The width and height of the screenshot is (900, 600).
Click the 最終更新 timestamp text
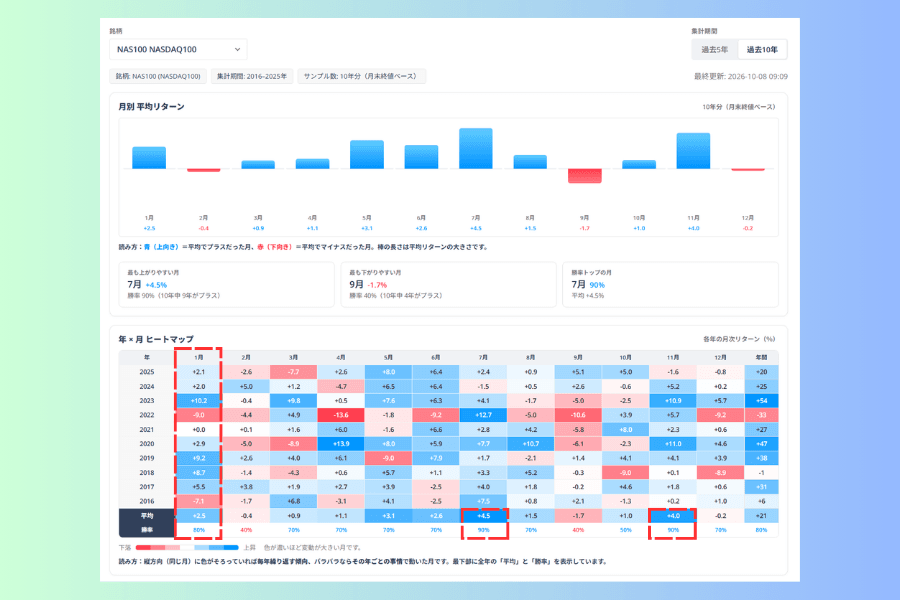740,76
